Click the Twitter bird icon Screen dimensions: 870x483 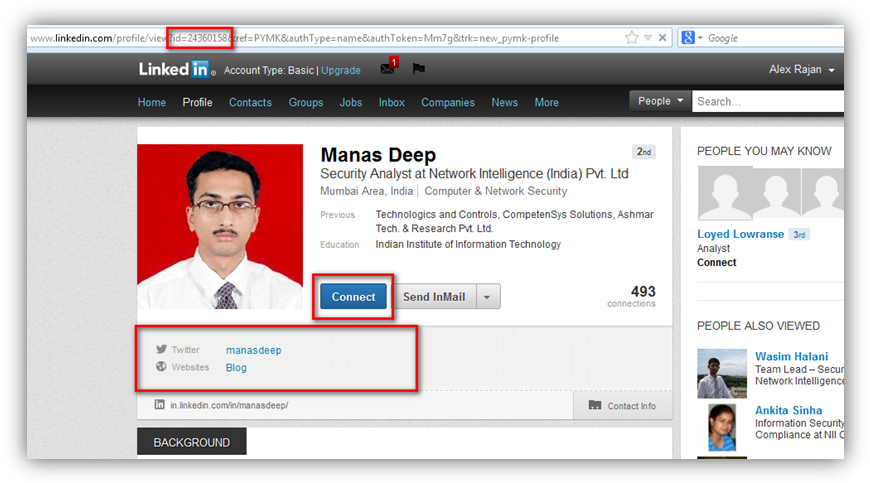[161, 349]
